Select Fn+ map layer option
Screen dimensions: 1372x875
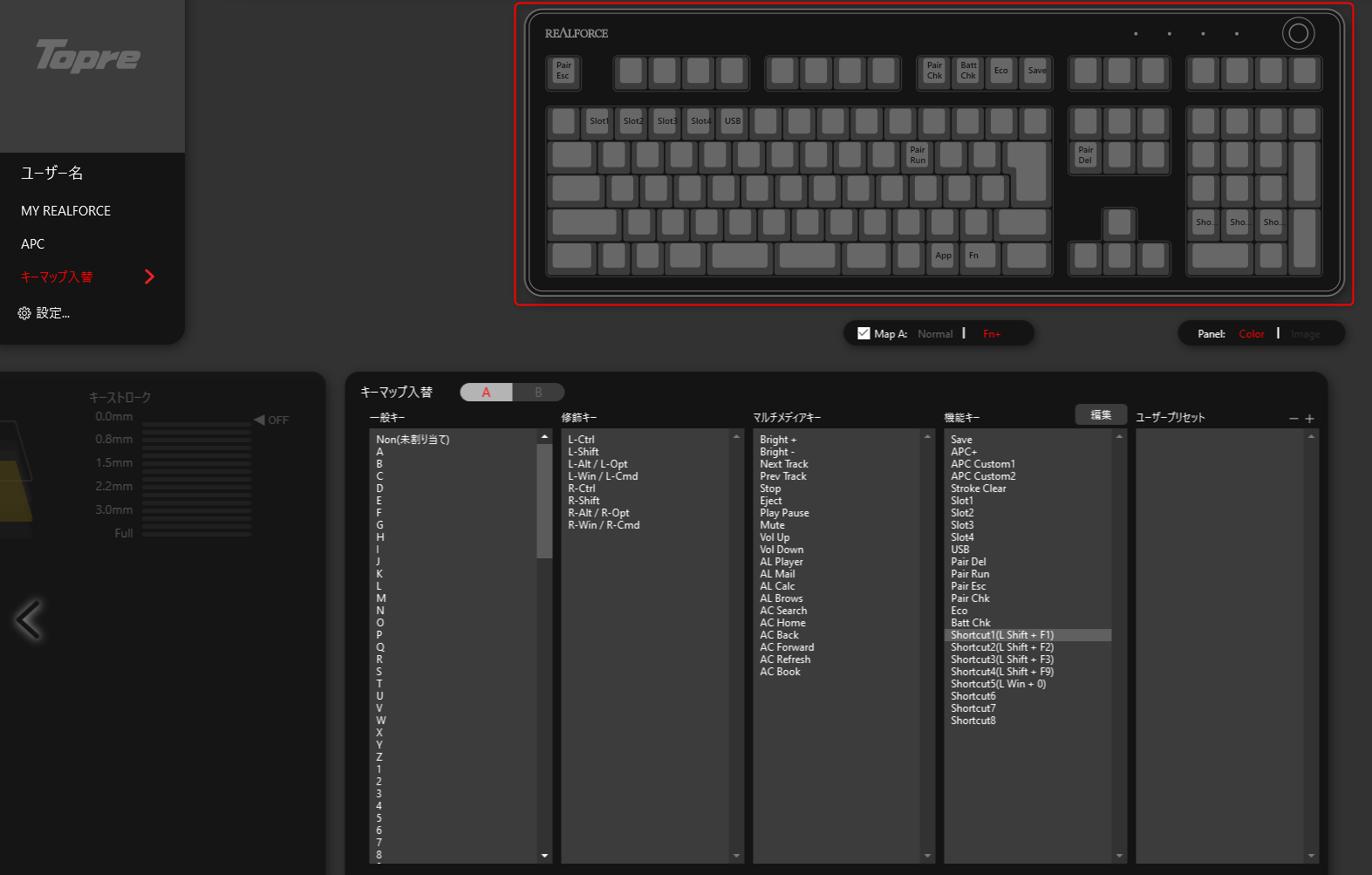pos(992,334)
